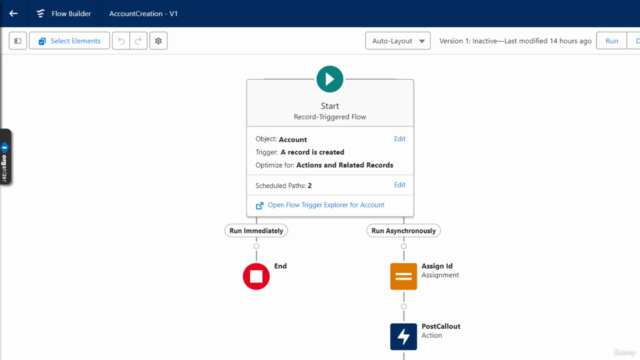Screen dimensions: 640x360
Task: Click the Assign Id label text
Action: [437, 266]
